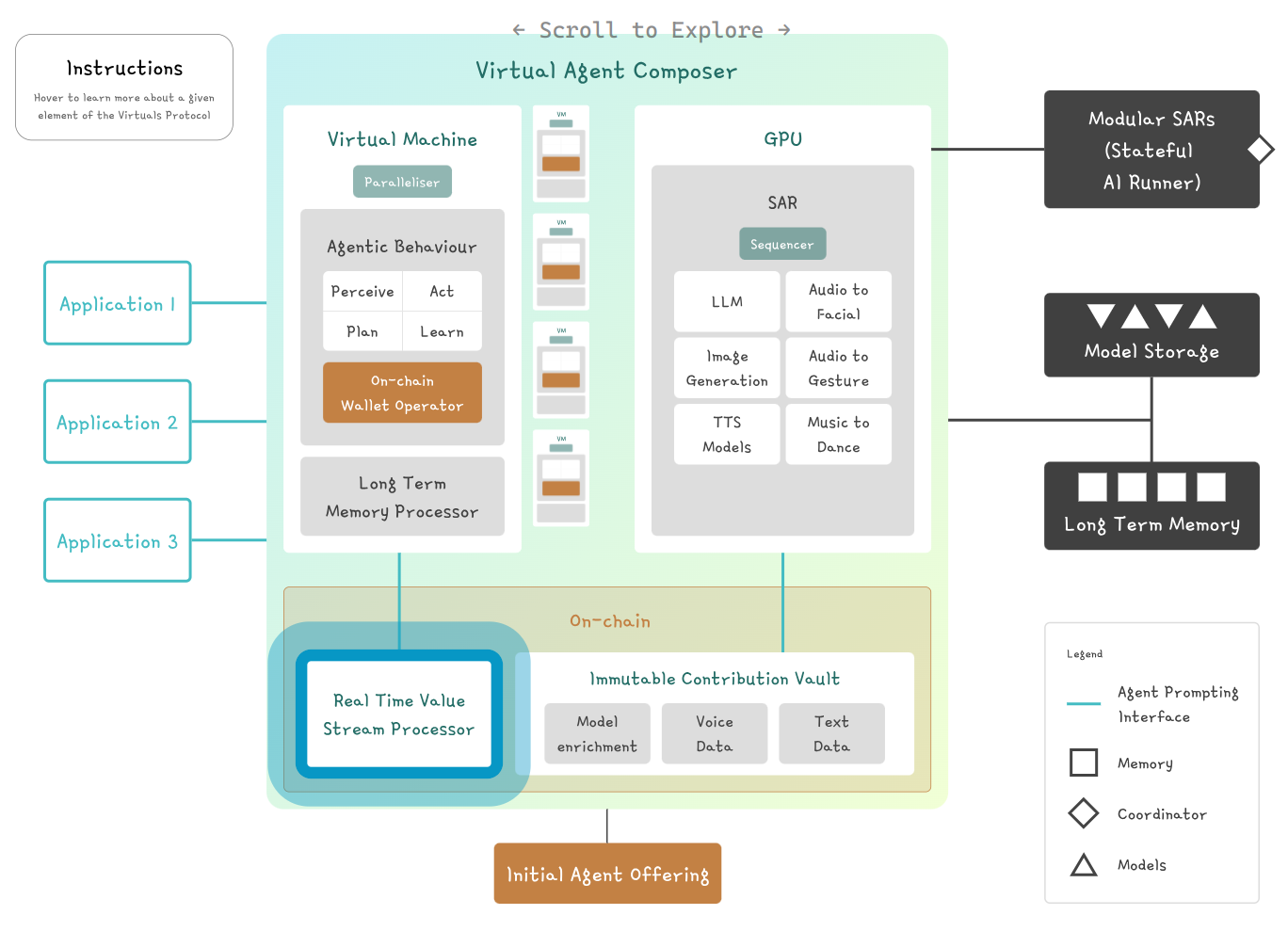Screen dimensions: 1288x931
Task: Click the top VM miniature thumbnail
Action: point(561,153)
